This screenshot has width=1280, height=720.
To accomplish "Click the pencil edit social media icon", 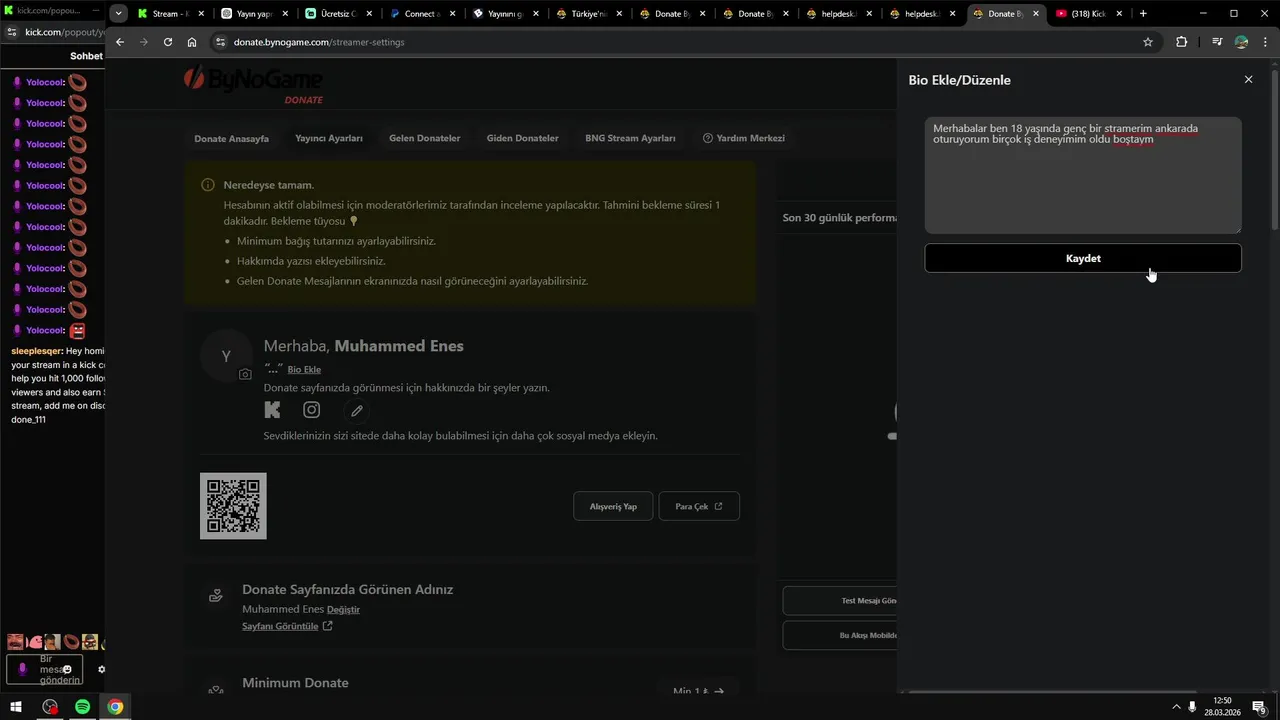I will [x=356, y=411].
